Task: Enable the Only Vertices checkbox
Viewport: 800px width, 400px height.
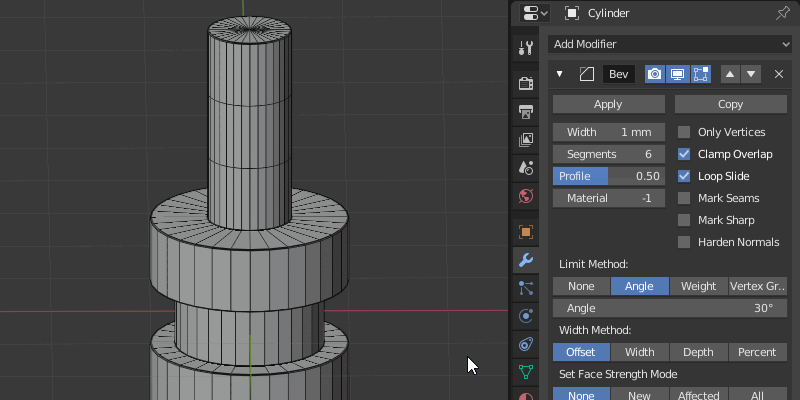Action: 684,132
